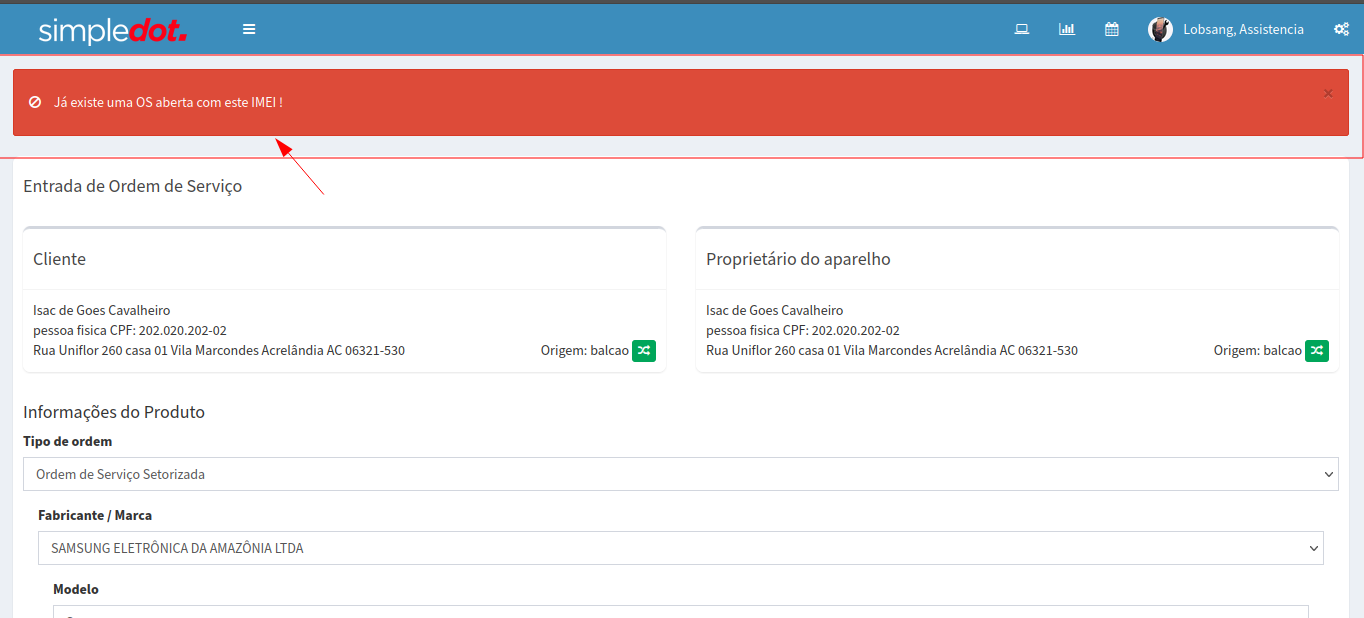Screen dimensions: 1364x618
Task: Open the Modelo selection field
Action: click(x=680, y=612)
